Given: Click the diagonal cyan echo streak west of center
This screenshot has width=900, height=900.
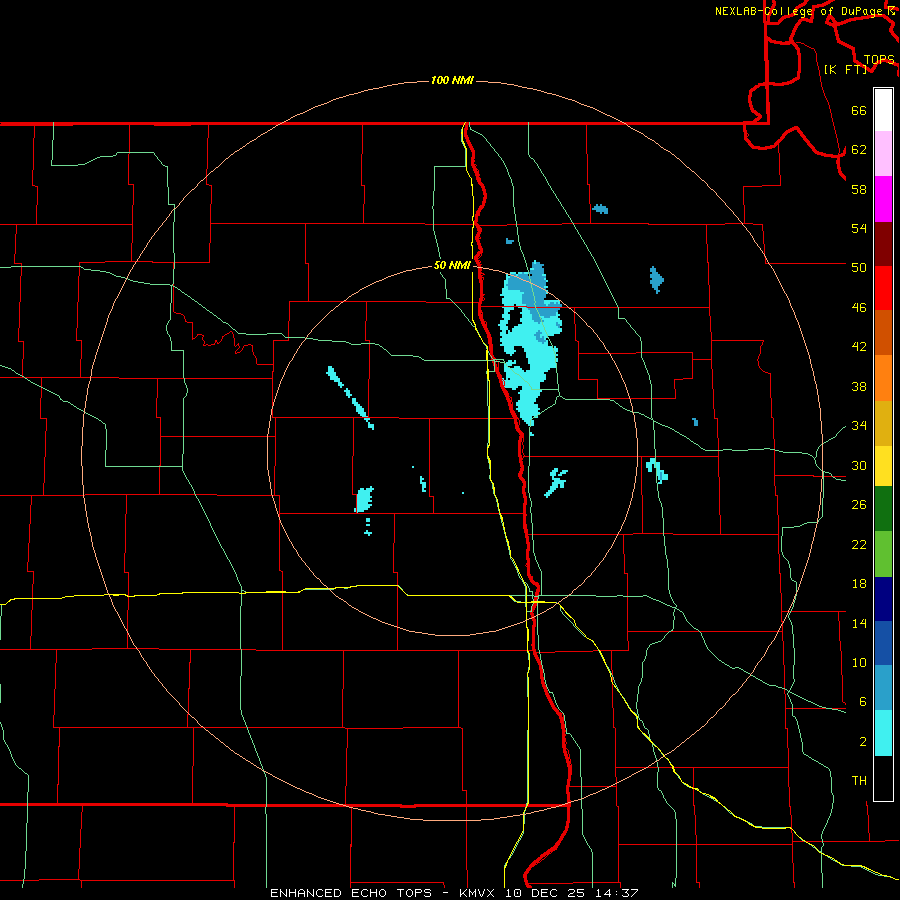Looking at the screenshot, I should pos(350,397).
